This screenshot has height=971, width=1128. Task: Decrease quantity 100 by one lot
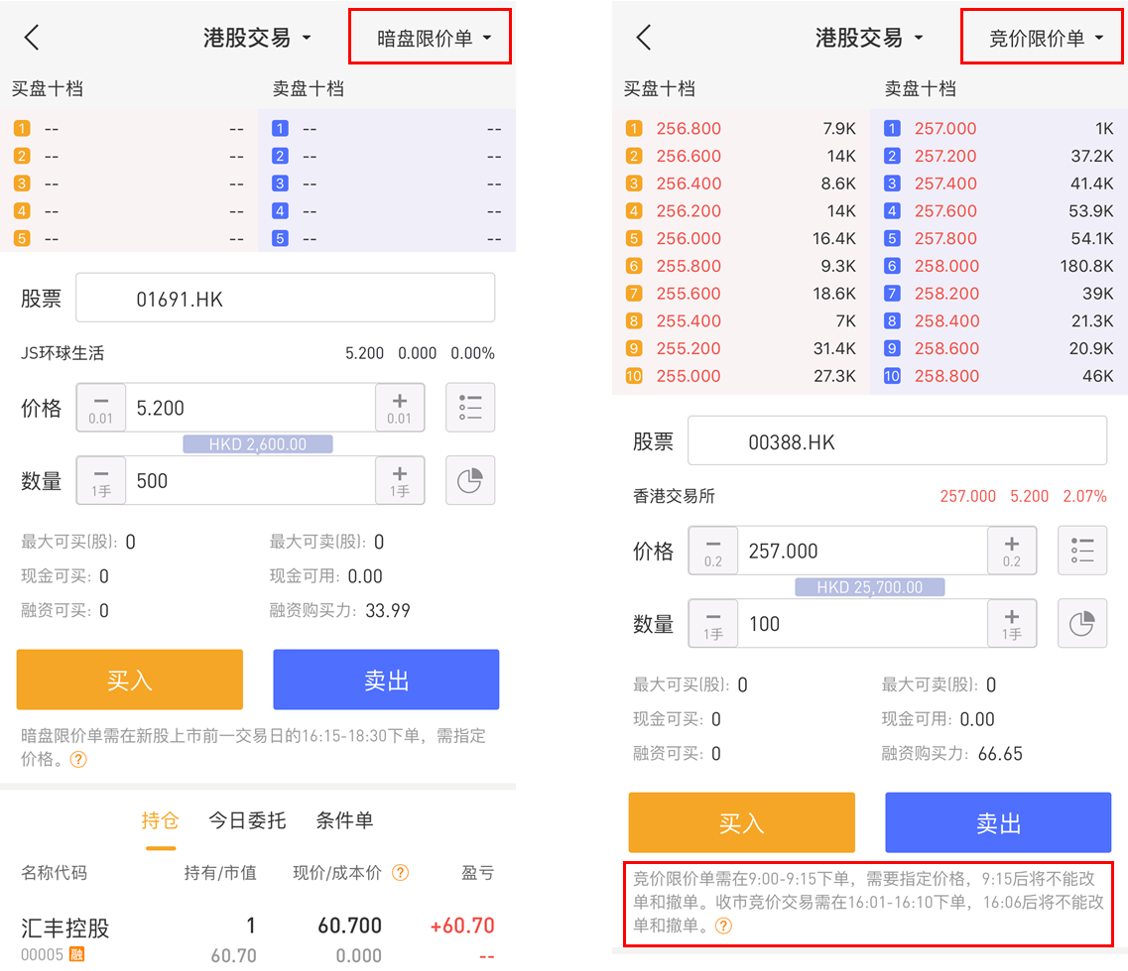coord(713,624)
